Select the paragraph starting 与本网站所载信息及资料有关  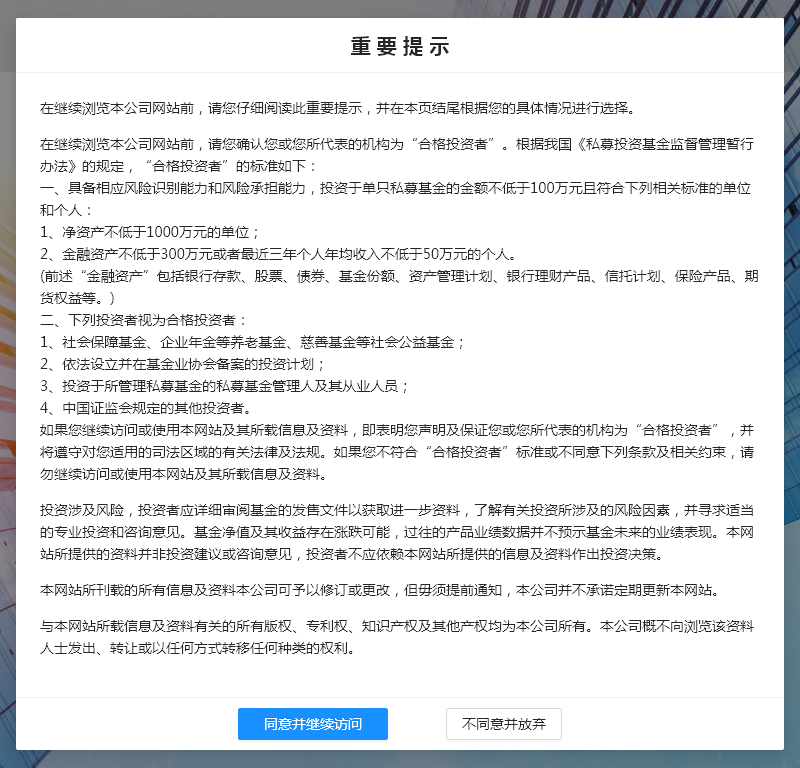pyautogui.click(x=397, y=637)
